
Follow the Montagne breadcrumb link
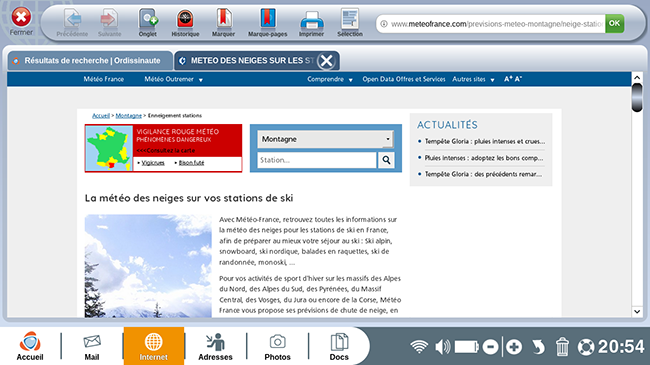click(x=129, y=115)
